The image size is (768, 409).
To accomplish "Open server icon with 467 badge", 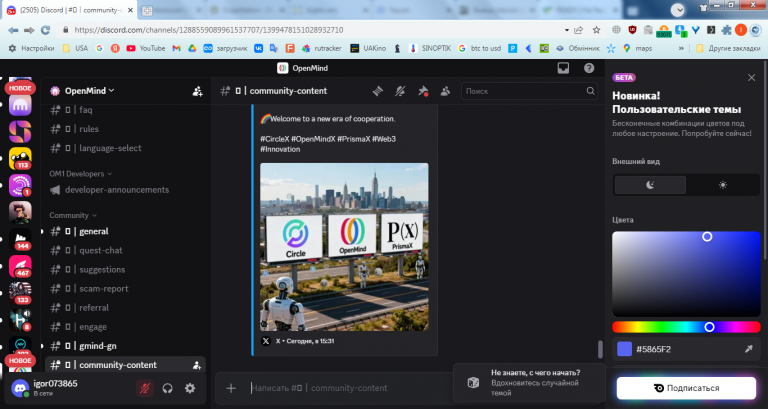I will pyautogui.click(x=20, y=266).
